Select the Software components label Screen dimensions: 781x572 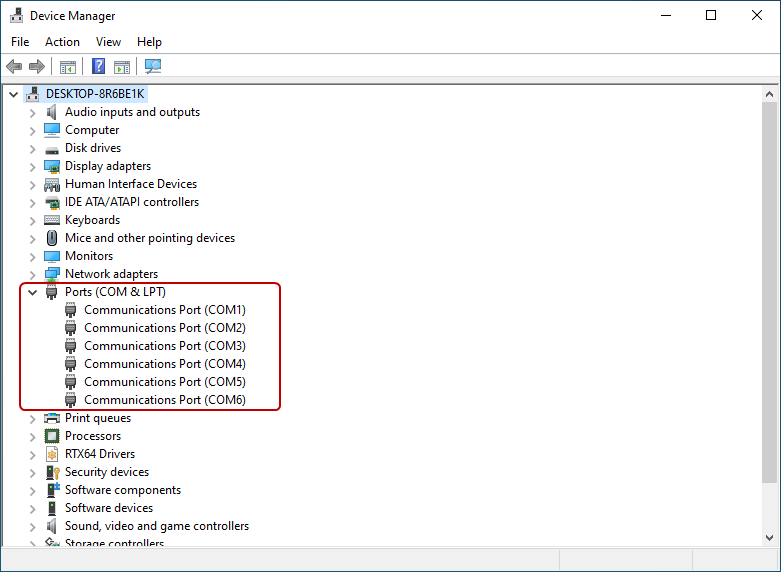pos(123,490)
